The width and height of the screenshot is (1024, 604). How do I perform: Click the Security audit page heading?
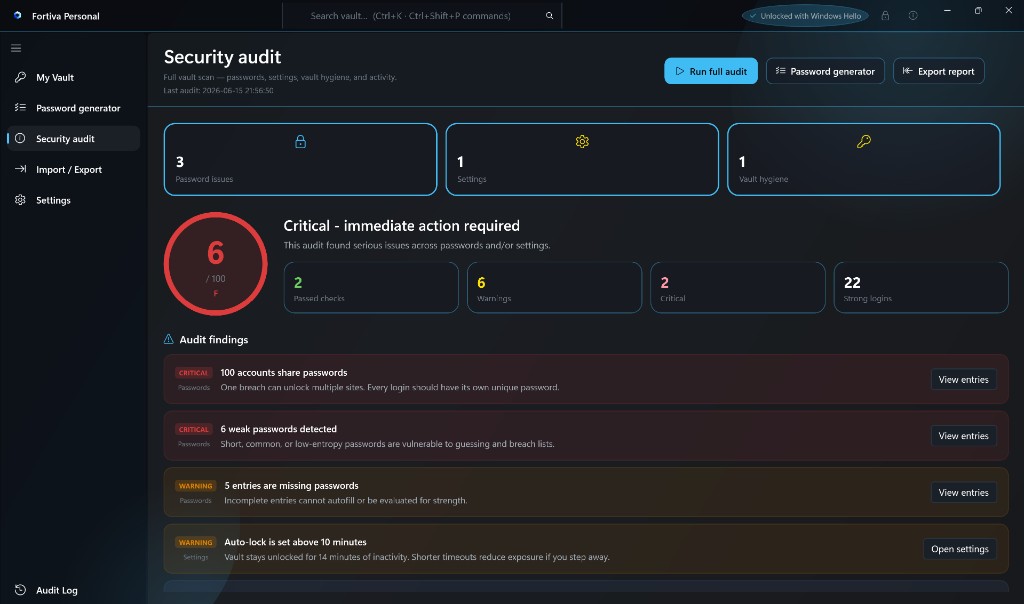[222, 57]
